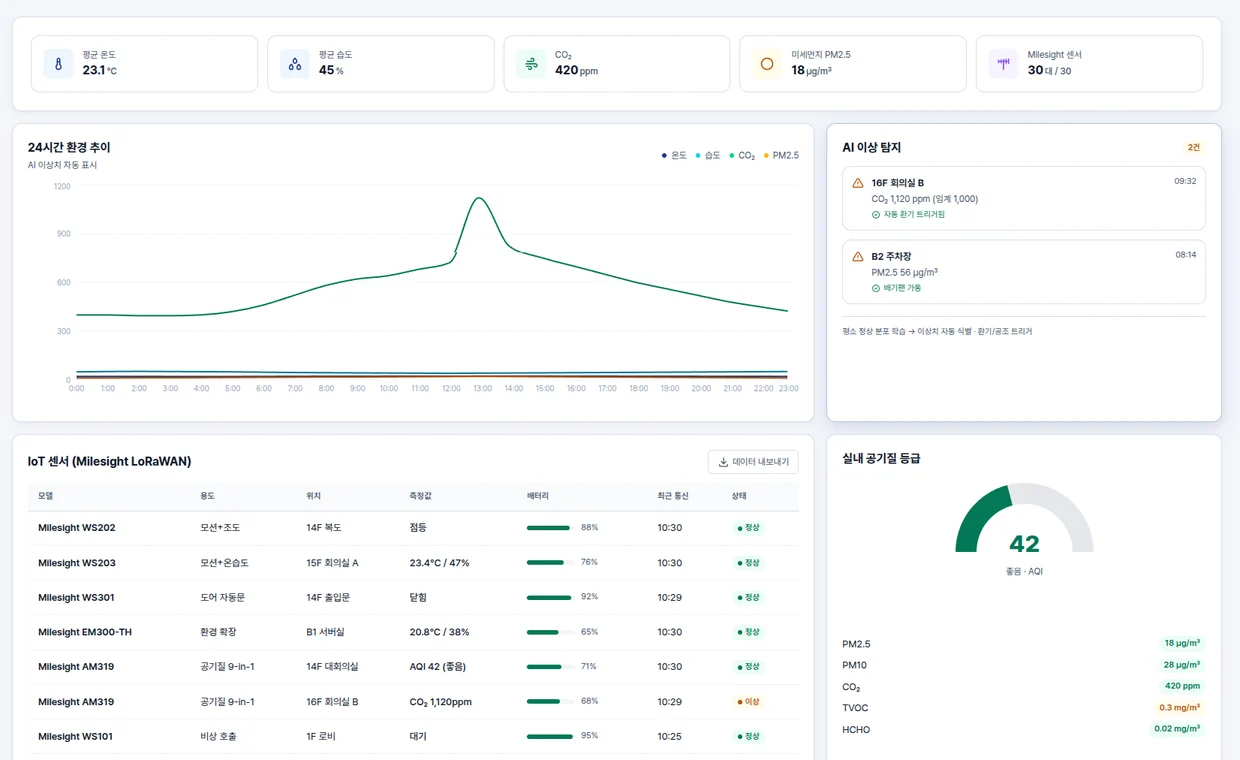Toggle the 온도 series in the chart legend

674,155
